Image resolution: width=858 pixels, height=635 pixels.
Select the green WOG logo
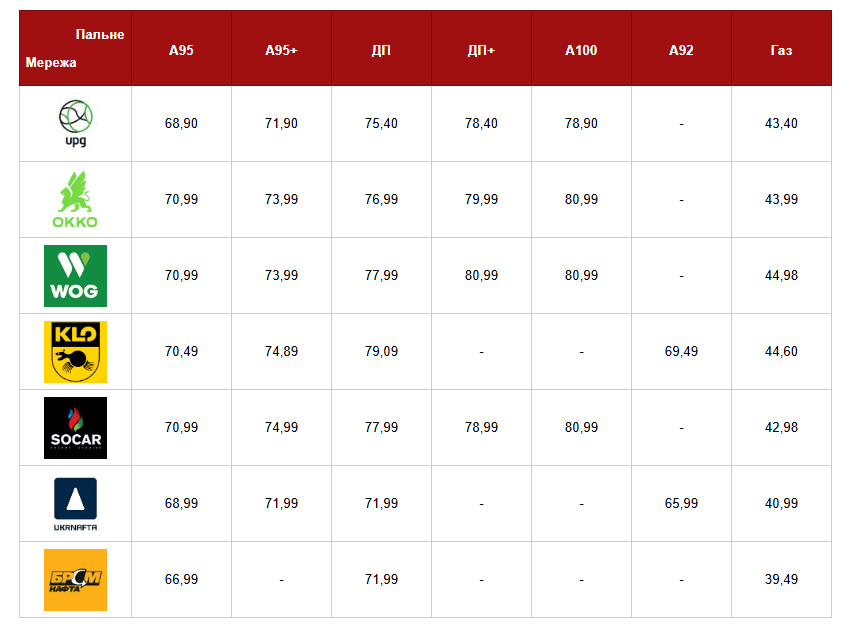(75, 276)
